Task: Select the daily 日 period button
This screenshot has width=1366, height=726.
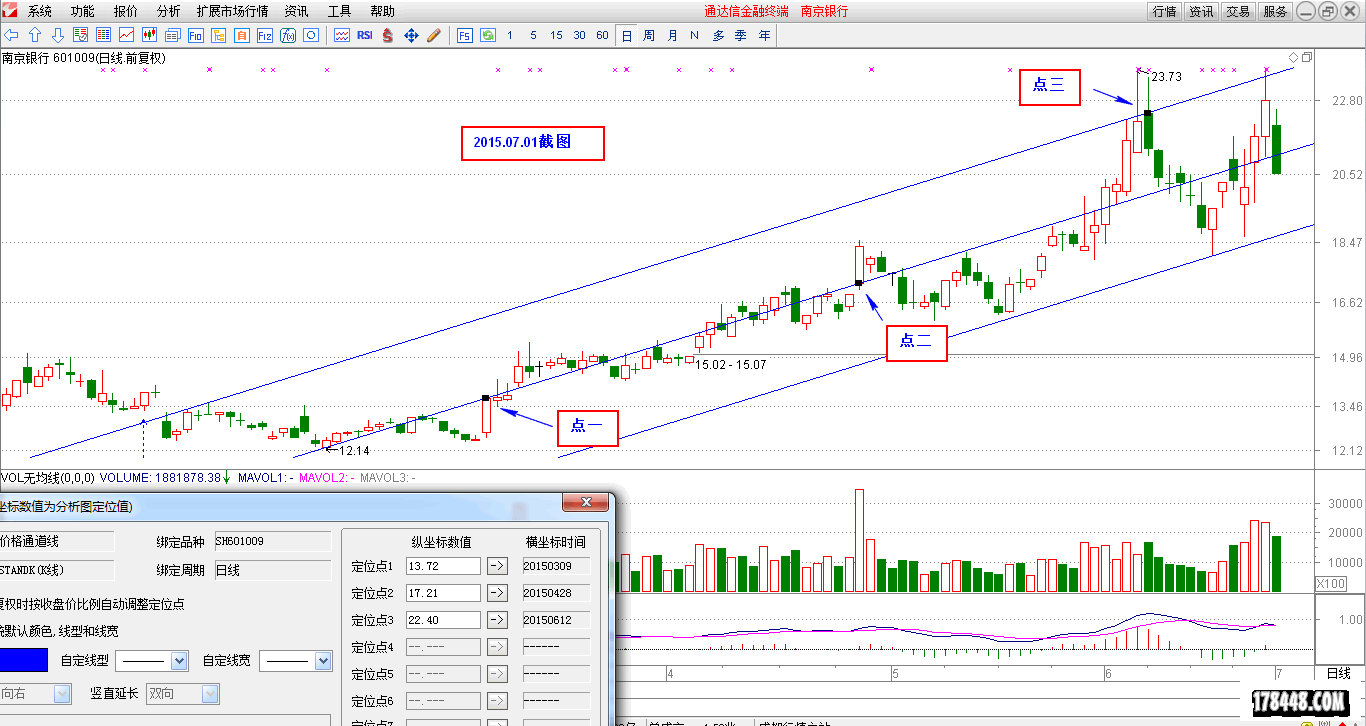Action: point(626,35)
